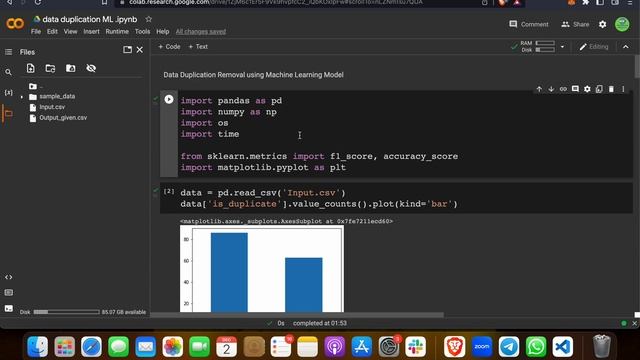The image size is (640, 360).
Task: Add a new Code cell
Action: click(x=169, y=47)
